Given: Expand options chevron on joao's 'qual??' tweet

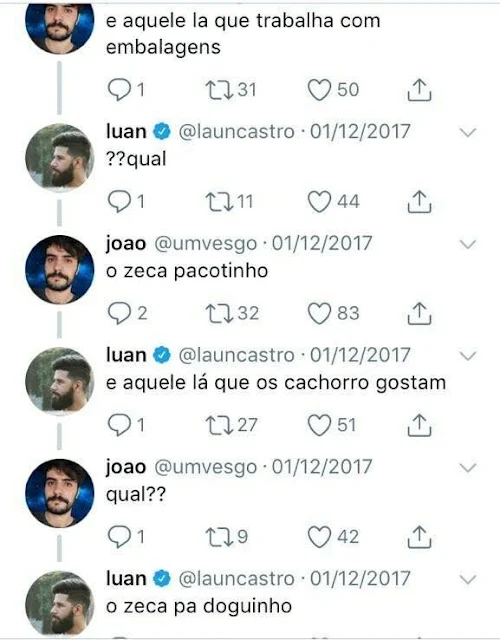Looking at the screenshot, I should pyautogui.click(x=468, y=467).
